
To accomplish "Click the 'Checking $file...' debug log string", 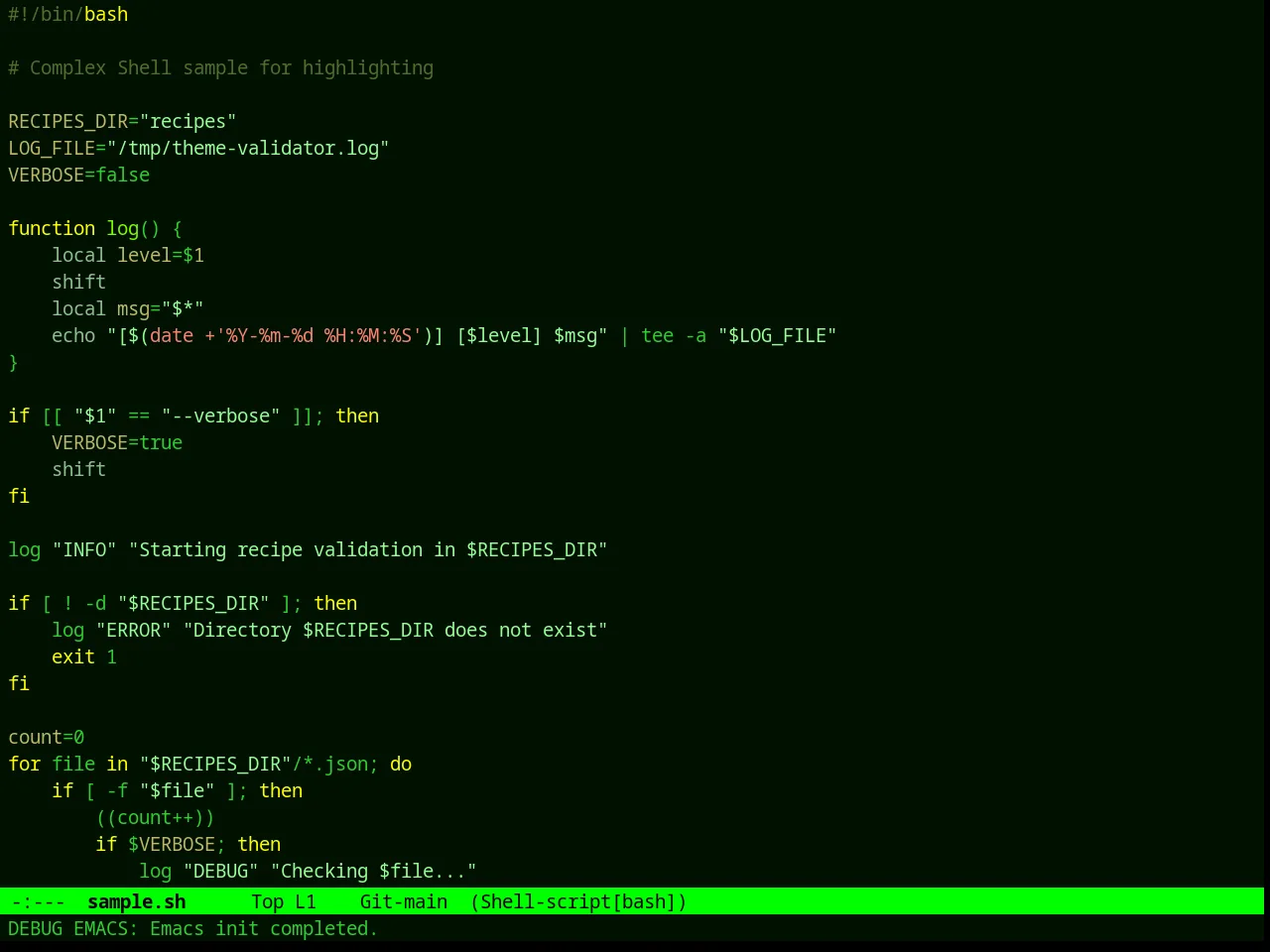I will point(374,872).
